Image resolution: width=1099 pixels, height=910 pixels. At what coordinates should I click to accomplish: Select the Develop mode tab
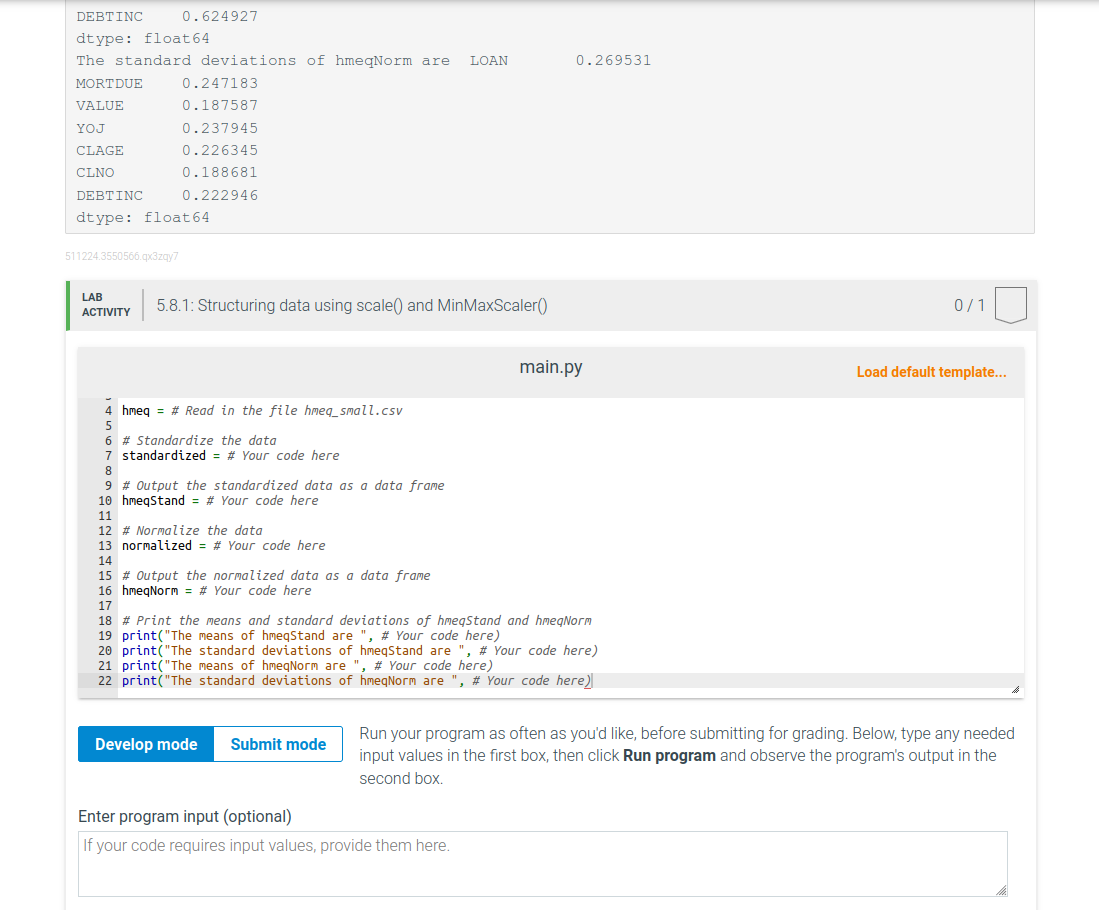pos(145,744)
